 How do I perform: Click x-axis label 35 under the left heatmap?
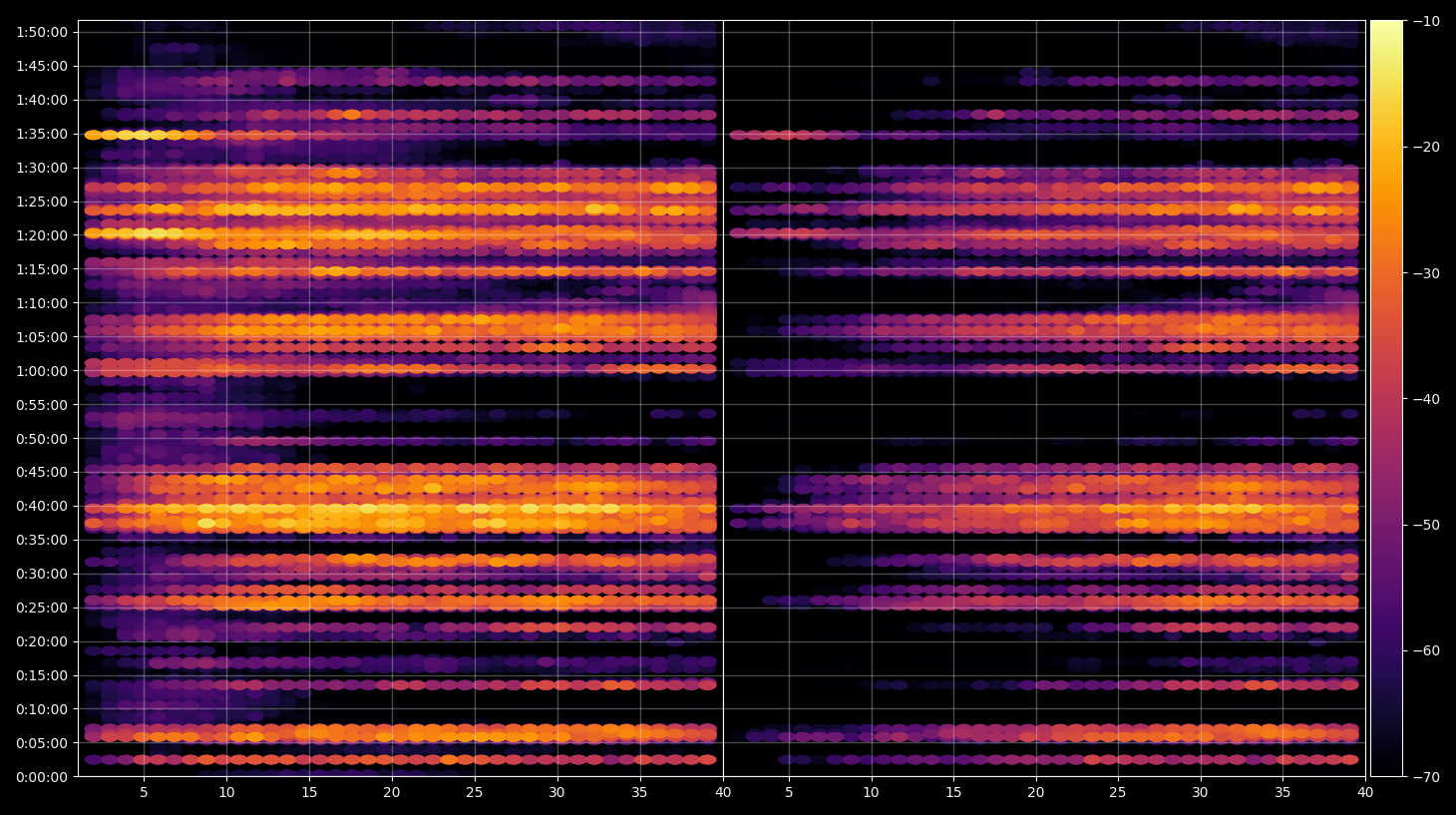point(639,793)
